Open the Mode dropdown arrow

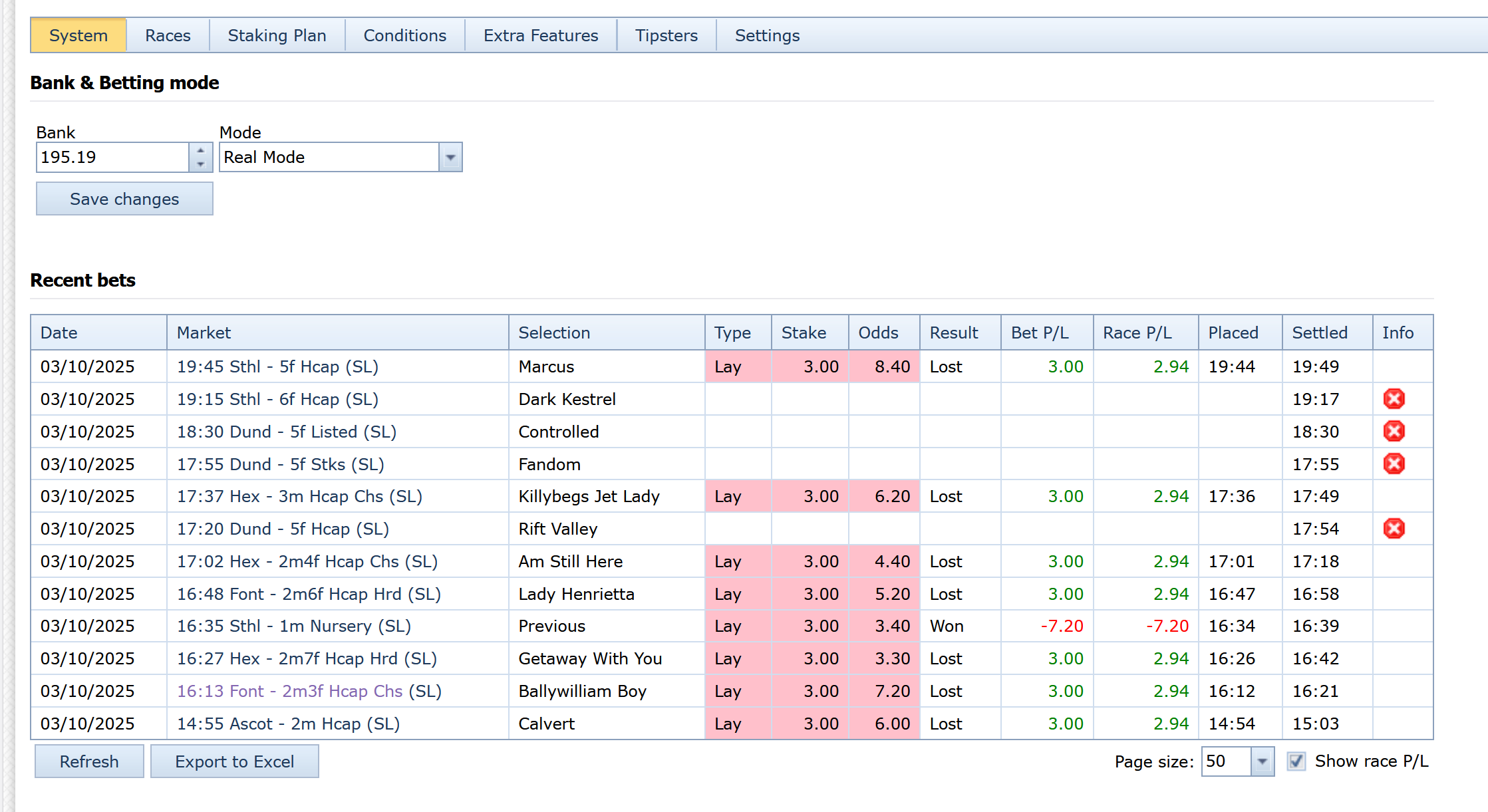point(450,158)
